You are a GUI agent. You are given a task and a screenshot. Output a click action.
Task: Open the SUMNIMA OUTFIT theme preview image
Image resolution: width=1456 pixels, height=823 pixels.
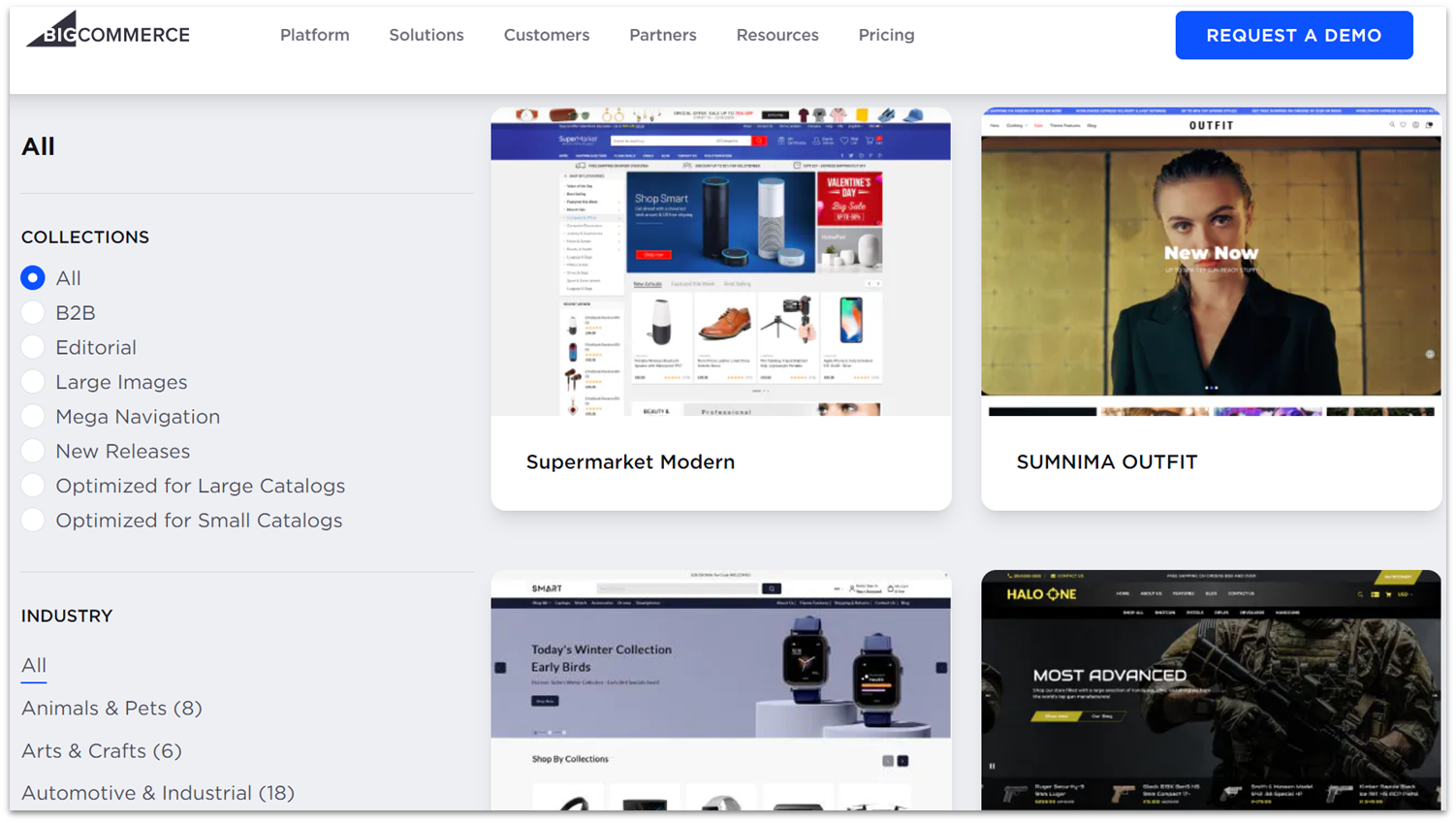1211,262
